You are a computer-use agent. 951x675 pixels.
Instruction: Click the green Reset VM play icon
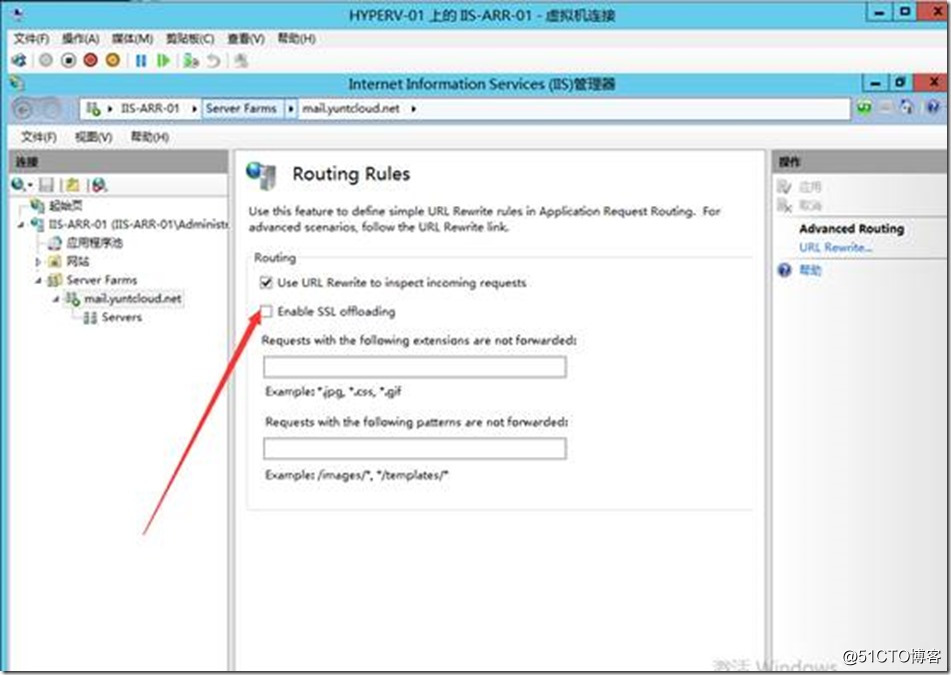click(163, 61)
